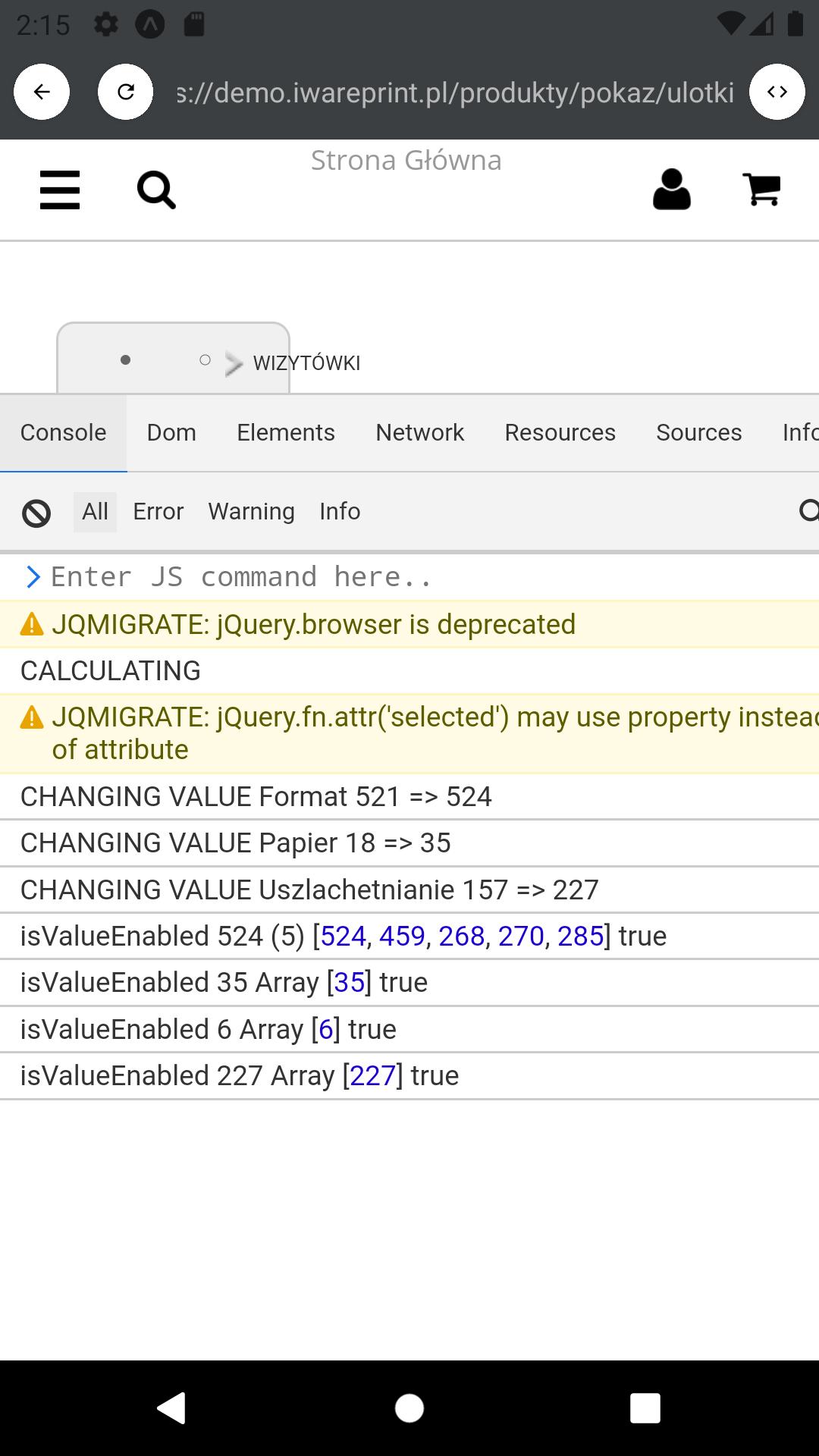Click the blue prompt chevron in console
Screen dimensions: 819x1456
tap(33, 577)
